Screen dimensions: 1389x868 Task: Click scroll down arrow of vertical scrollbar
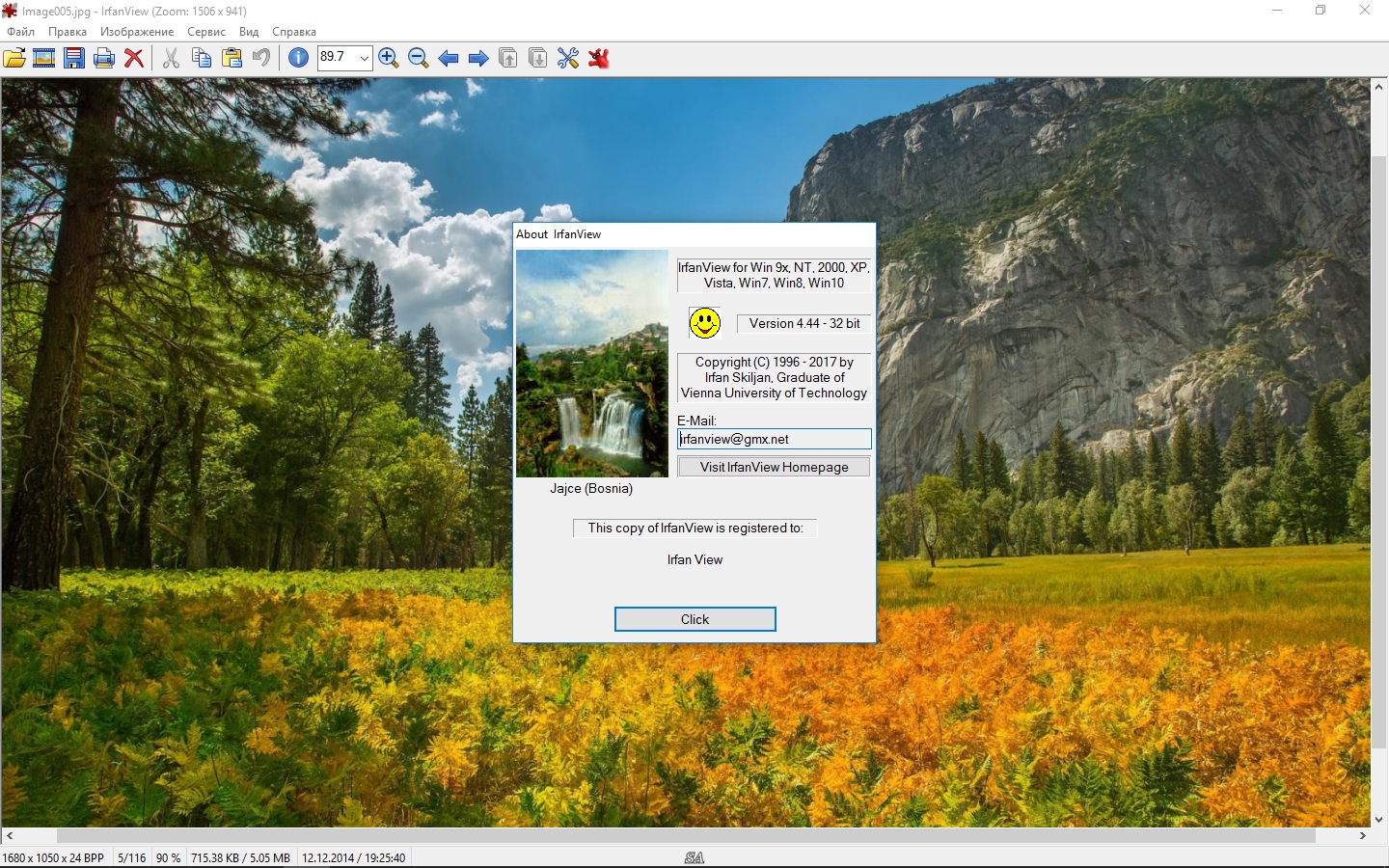tap(1379, 819)
